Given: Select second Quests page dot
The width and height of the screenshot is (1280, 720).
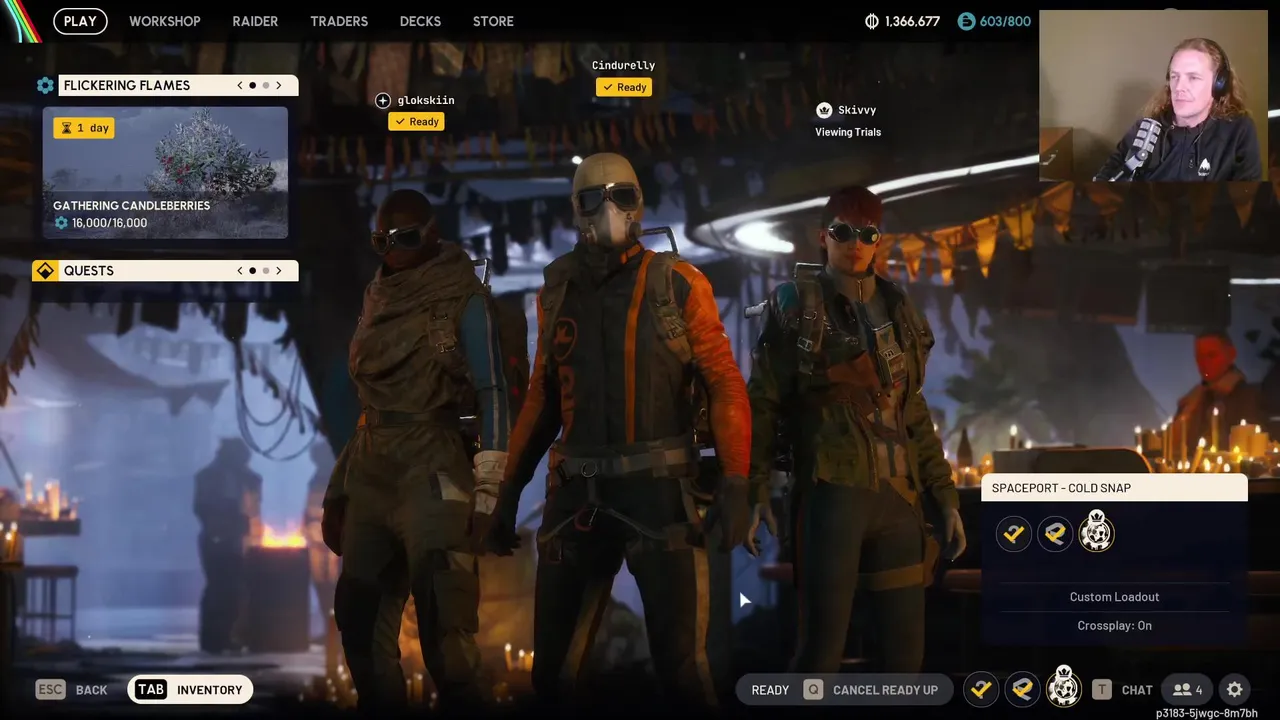Looking at the screenshot, I should 266,271.
